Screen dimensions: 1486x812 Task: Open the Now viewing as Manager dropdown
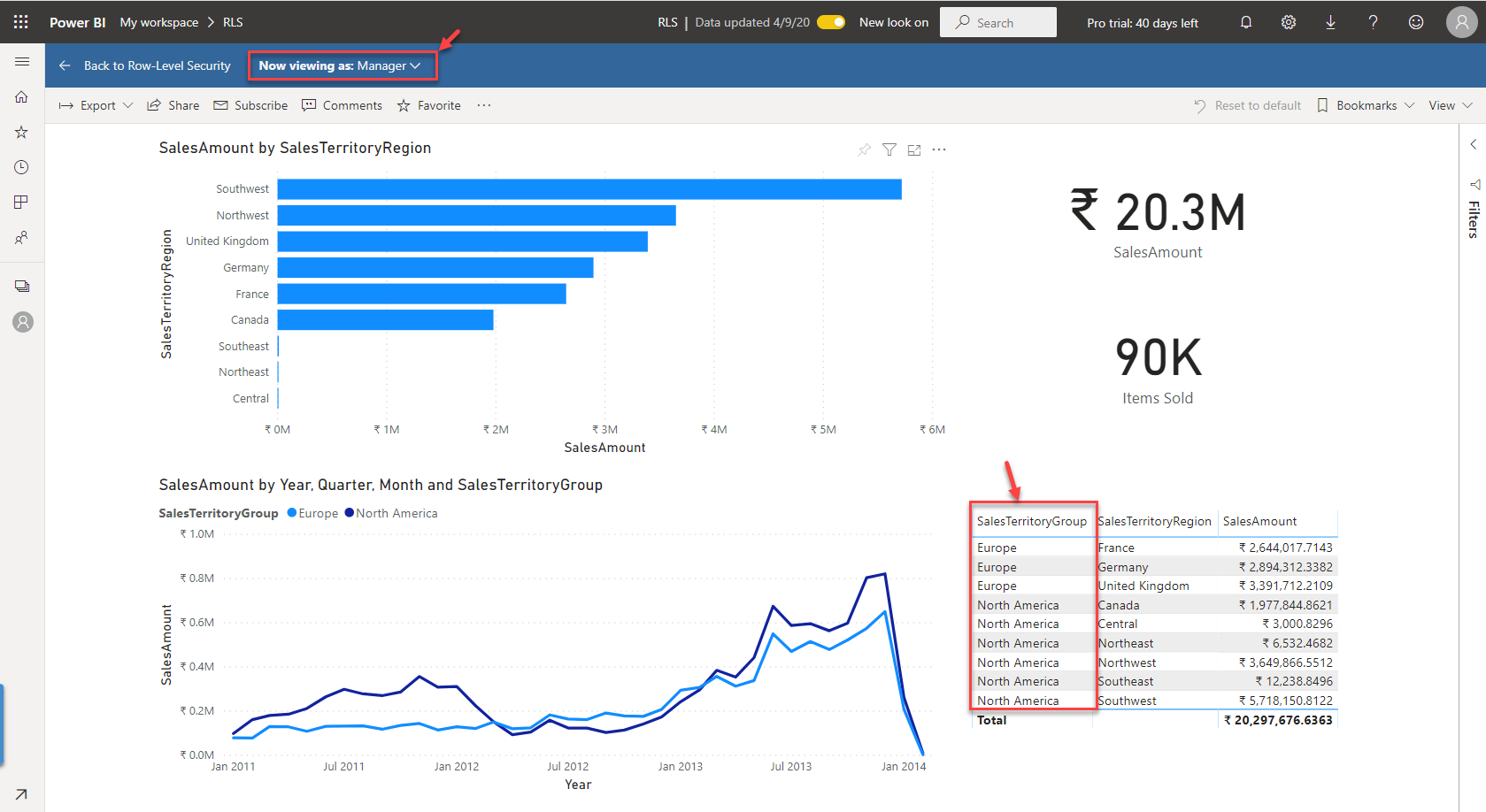(340, 65)
